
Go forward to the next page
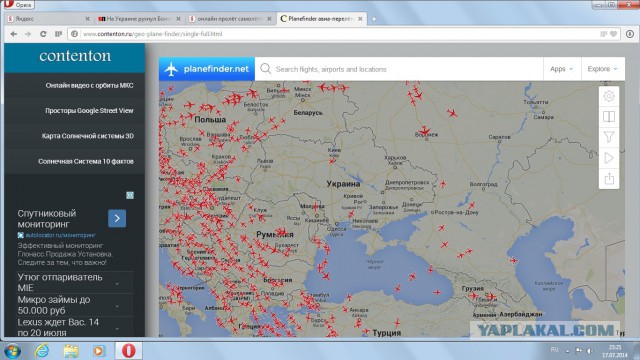(x=28, y=34)
